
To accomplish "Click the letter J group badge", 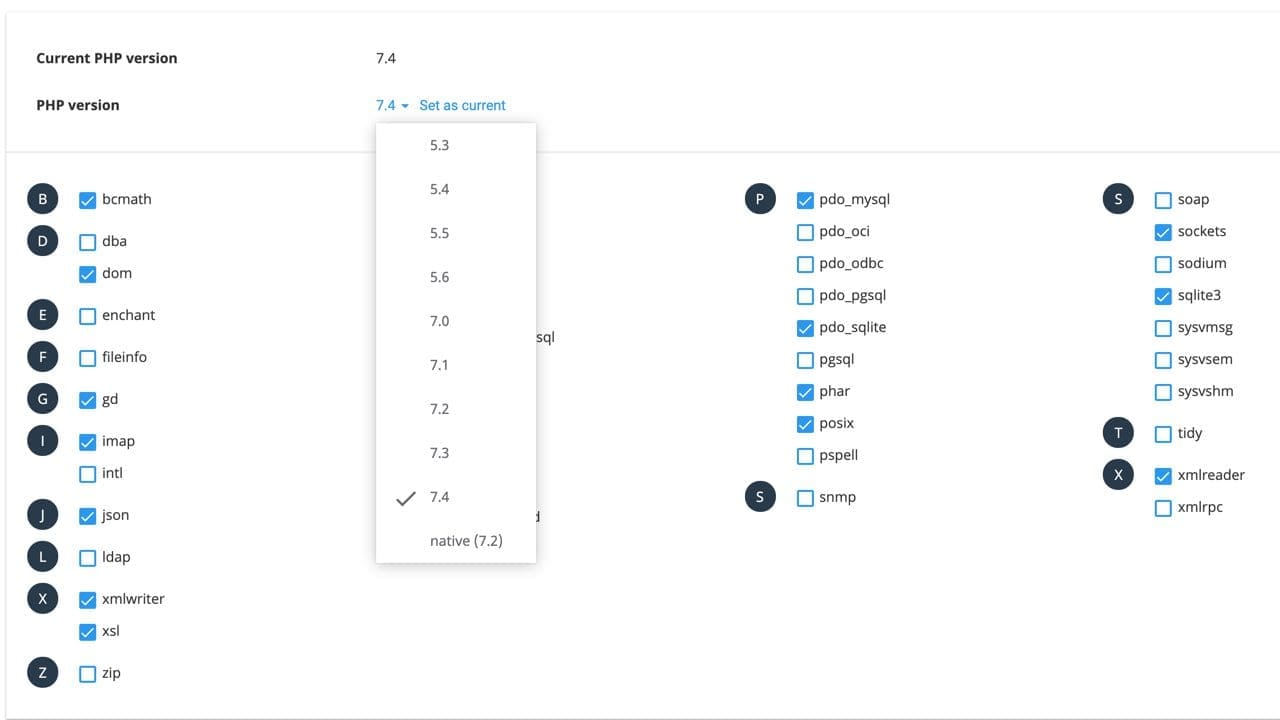I will tap(42, 515).
